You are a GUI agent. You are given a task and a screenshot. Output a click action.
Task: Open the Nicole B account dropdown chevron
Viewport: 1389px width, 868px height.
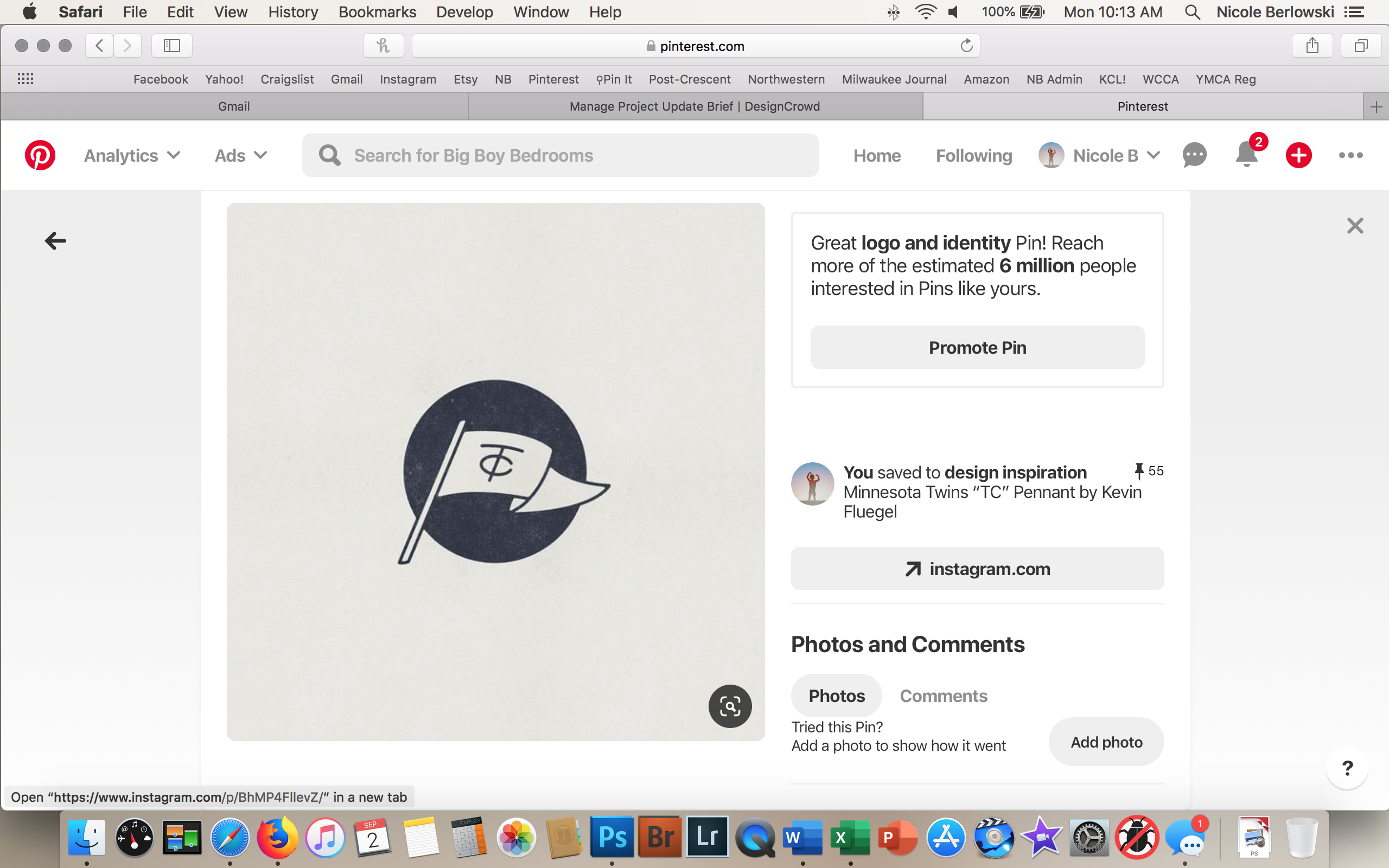click(x=1154, y=156)
